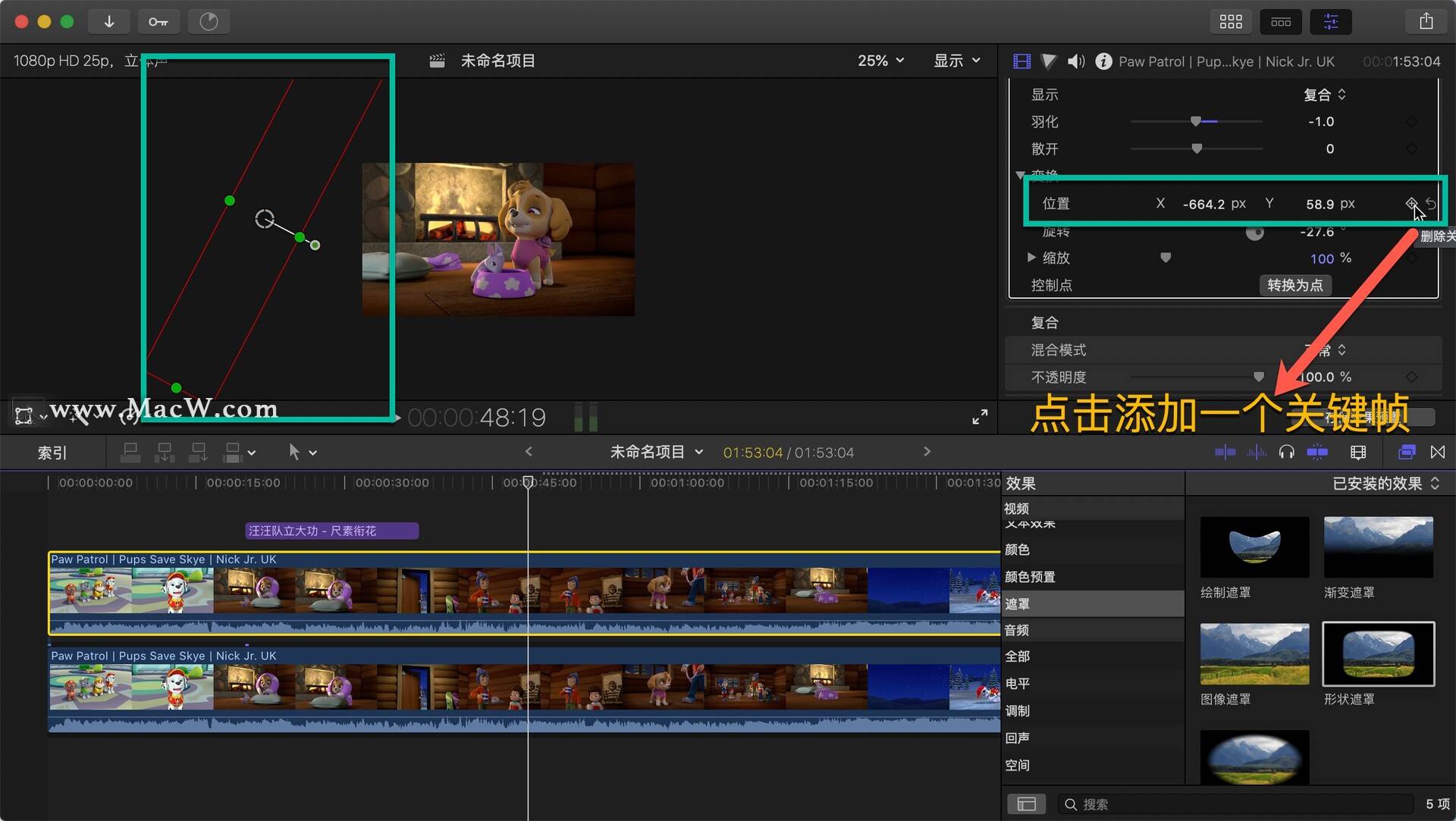Open the audio inspector speaker icon
This screenshot has width=1456, height=821.
tap(1075, 61)
